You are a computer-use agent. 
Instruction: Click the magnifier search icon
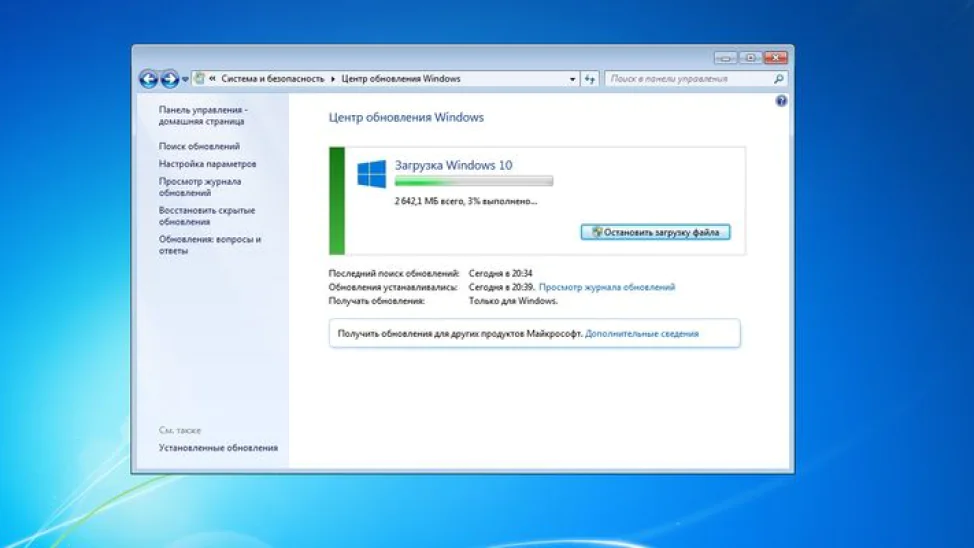(x=779, y=79)
